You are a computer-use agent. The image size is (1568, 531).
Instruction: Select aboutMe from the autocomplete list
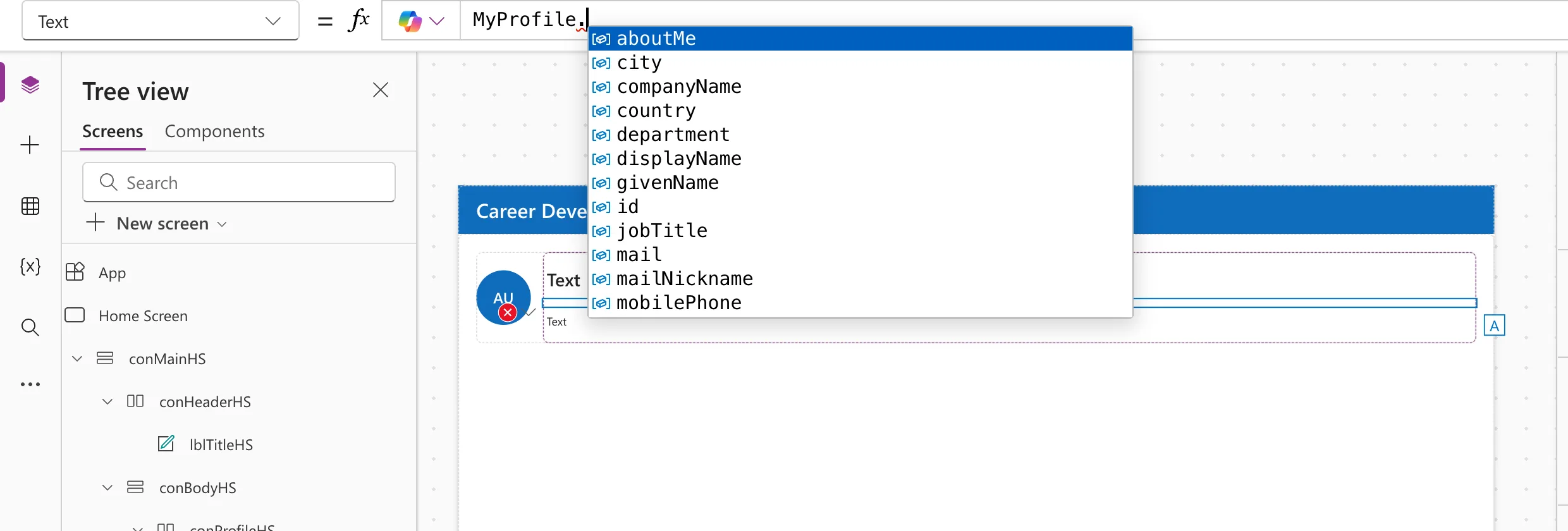pos(861,39)
